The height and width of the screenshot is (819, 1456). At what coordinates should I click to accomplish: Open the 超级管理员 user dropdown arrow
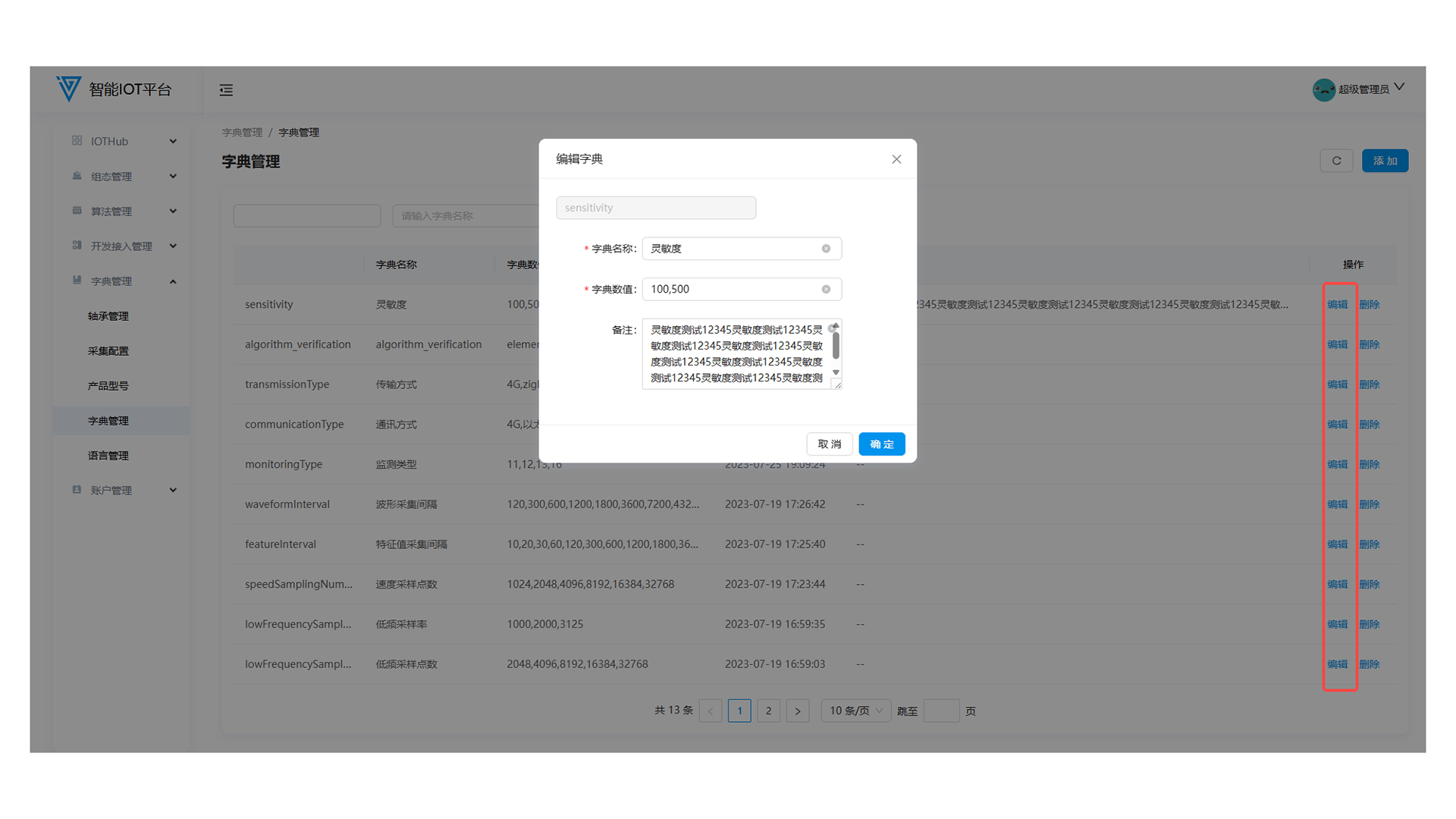(1399, 87)
